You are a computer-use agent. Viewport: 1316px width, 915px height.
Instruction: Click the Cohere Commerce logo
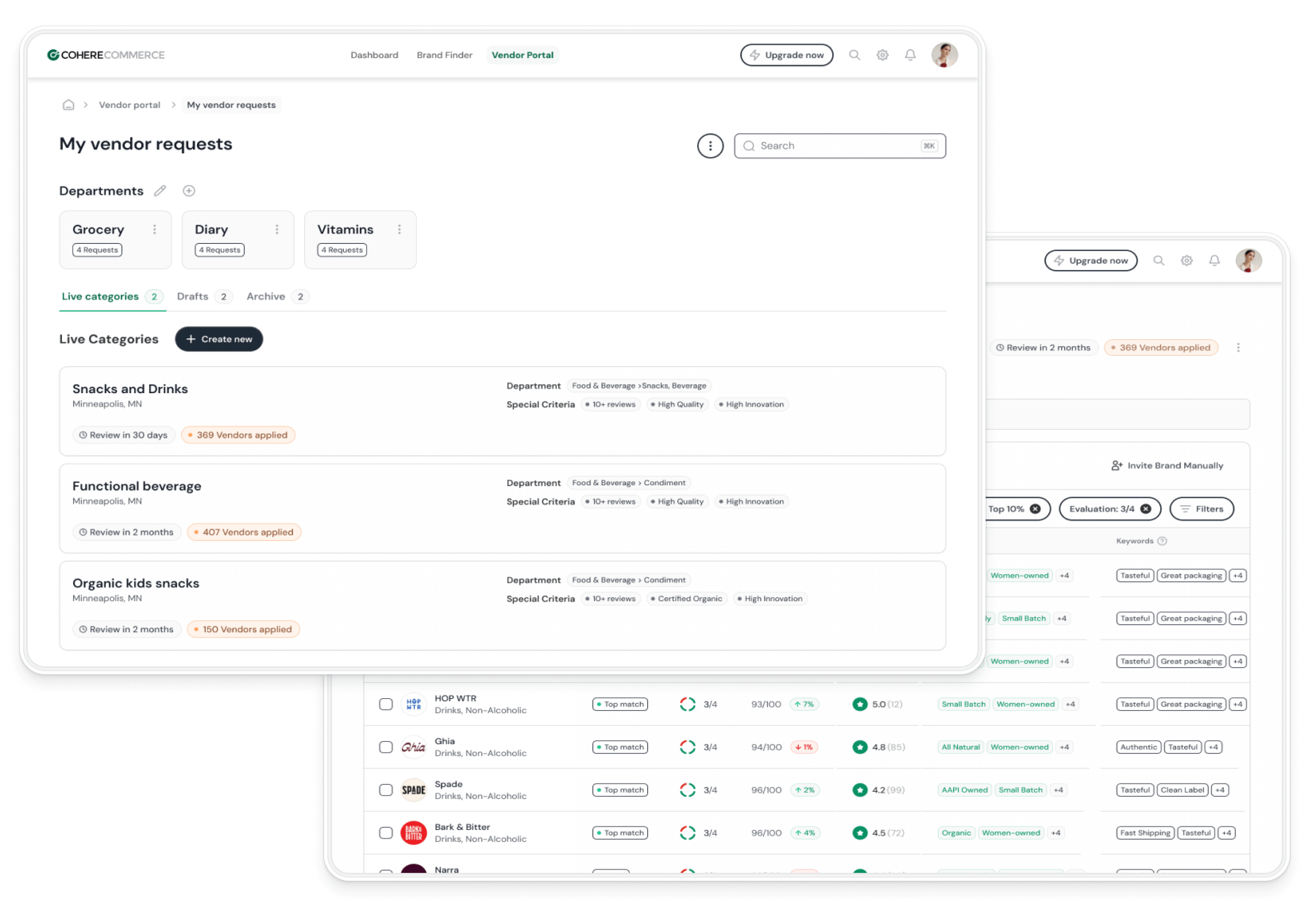click(x=106, y=55)
